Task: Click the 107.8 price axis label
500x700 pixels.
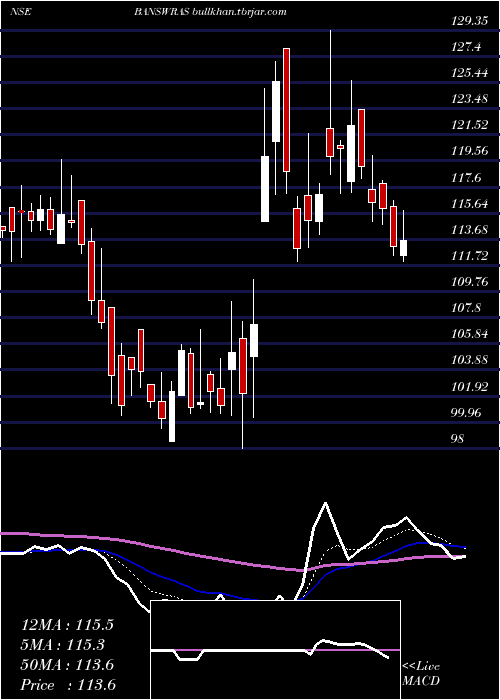Action: pyautogui.click(x=466, y=308)
